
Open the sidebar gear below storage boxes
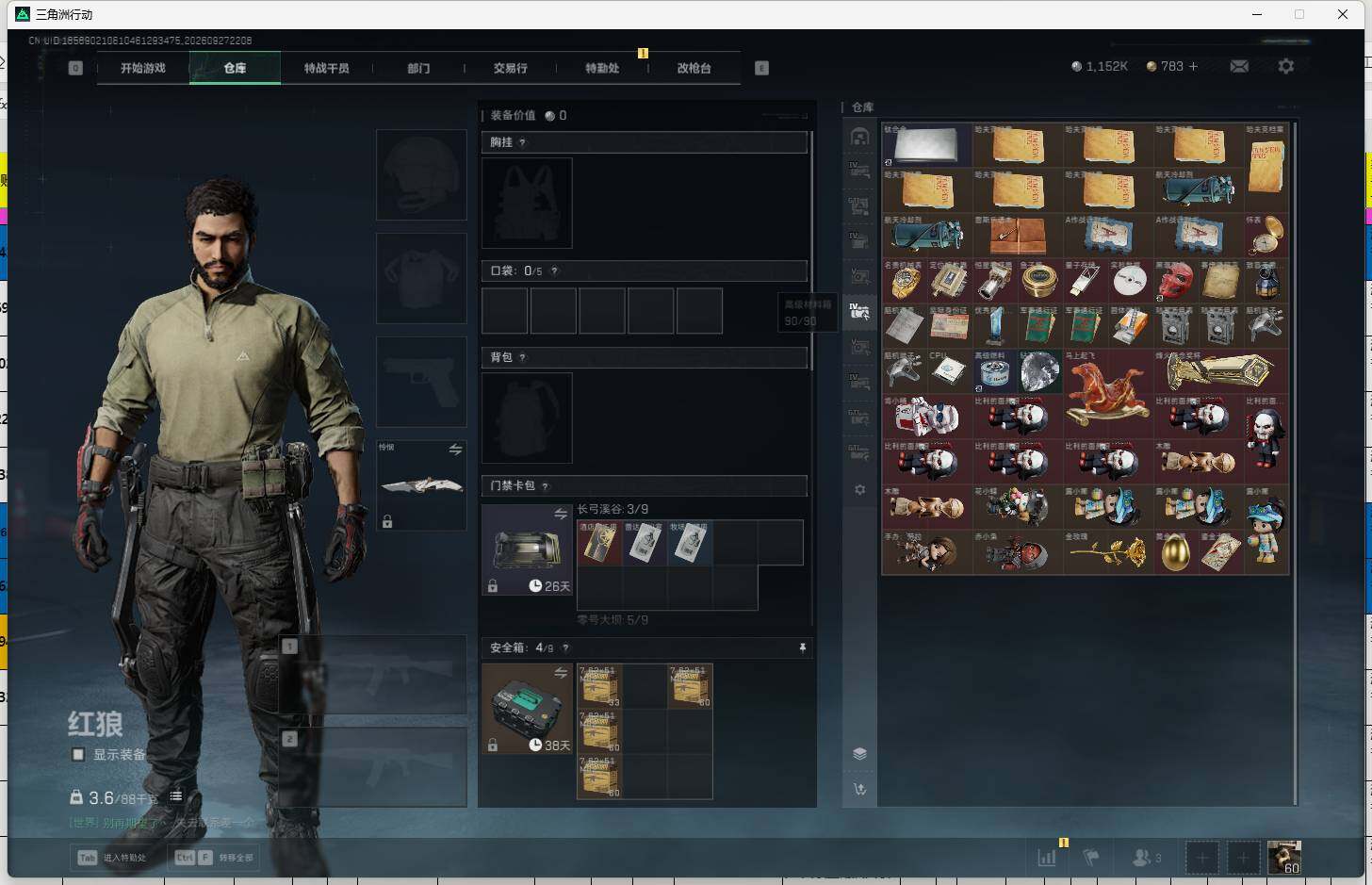coord(859,490)
